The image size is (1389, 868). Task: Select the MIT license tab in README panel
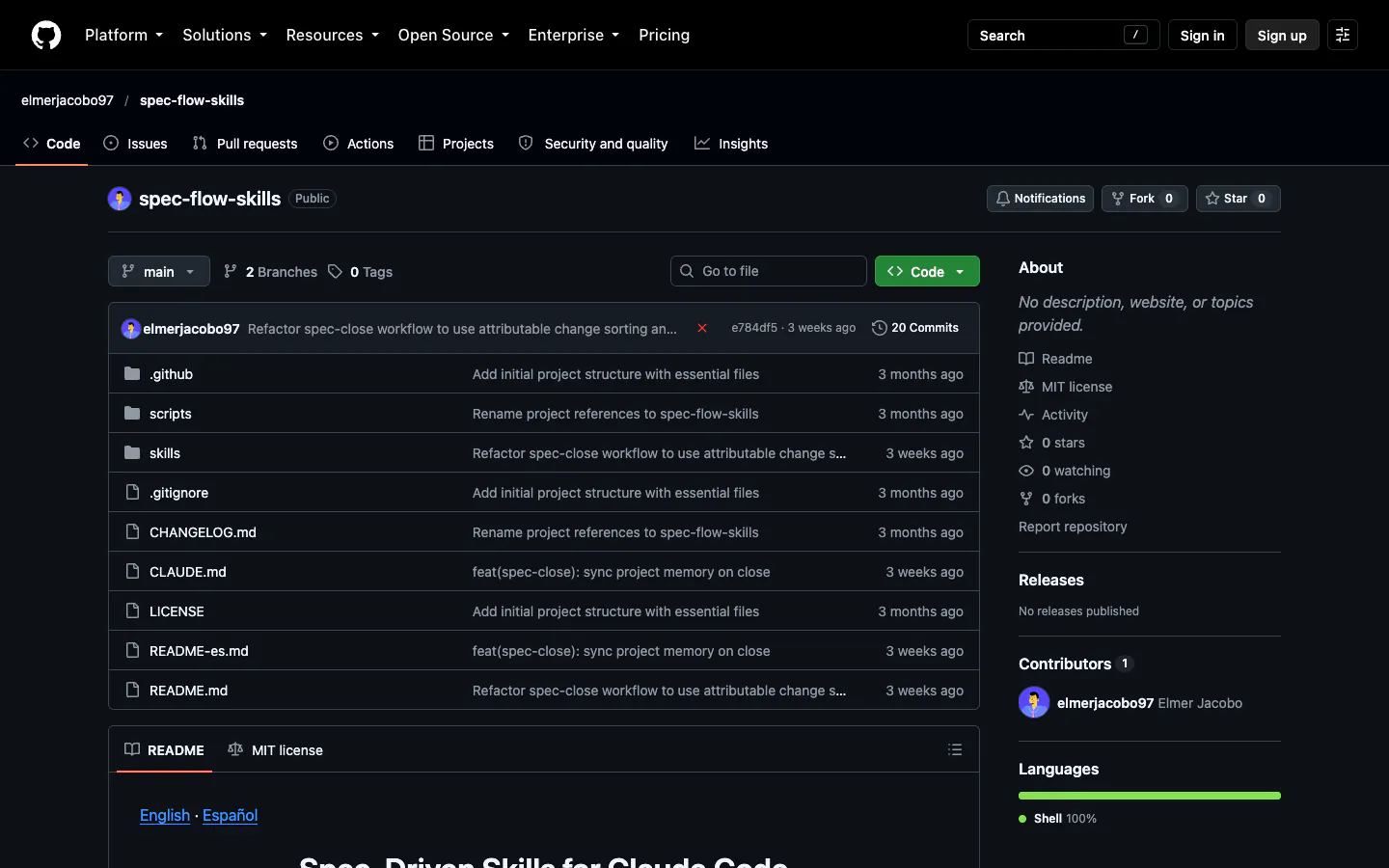click(x=276, y=749)
